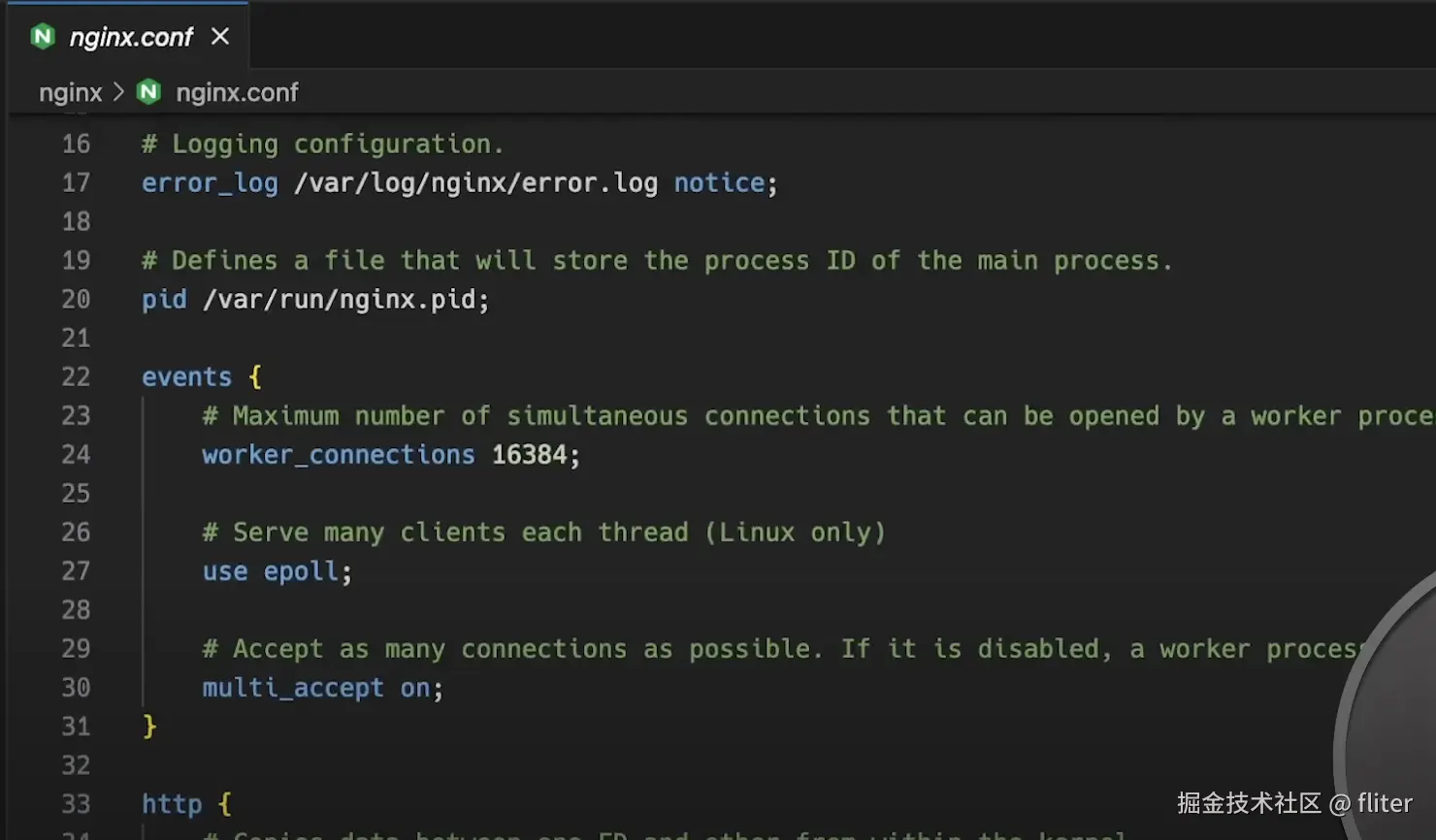Click the opening brace after http

225,804
